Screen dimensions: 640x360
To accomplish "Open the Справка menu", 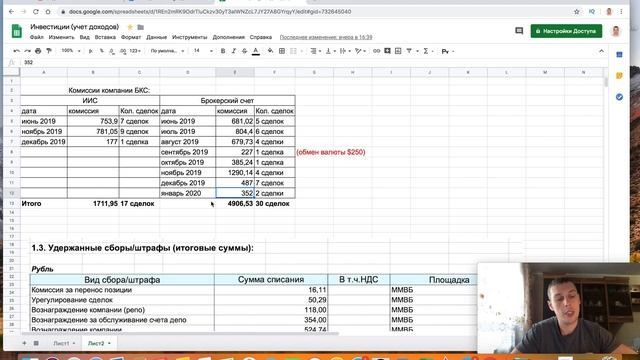I will coord(261,37).
